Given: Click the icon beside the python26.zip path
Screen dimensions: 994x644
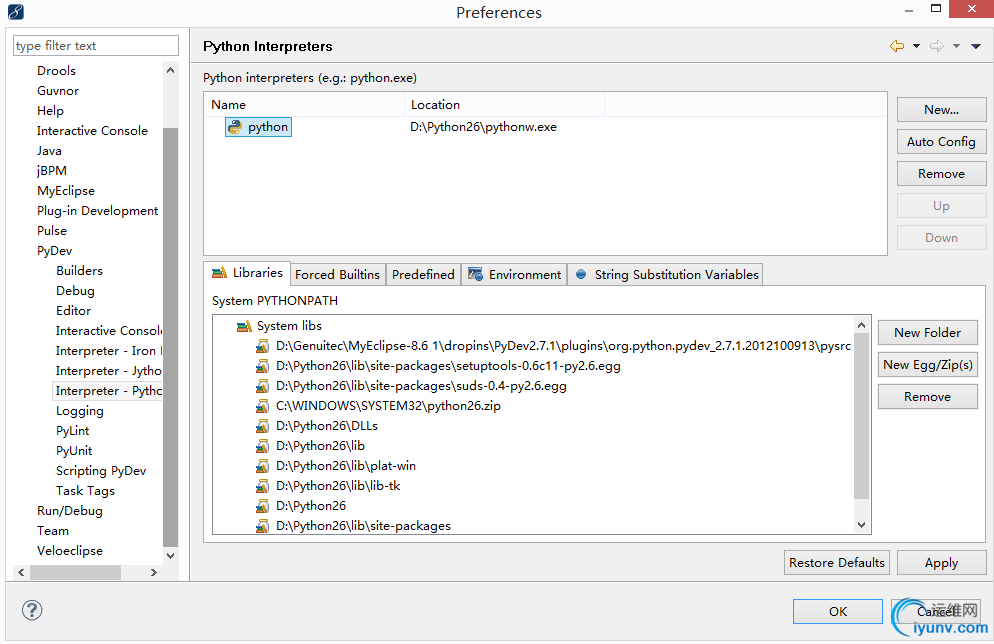Looking at the screenshot, I should pyautogui.click(x=262, y=406).
